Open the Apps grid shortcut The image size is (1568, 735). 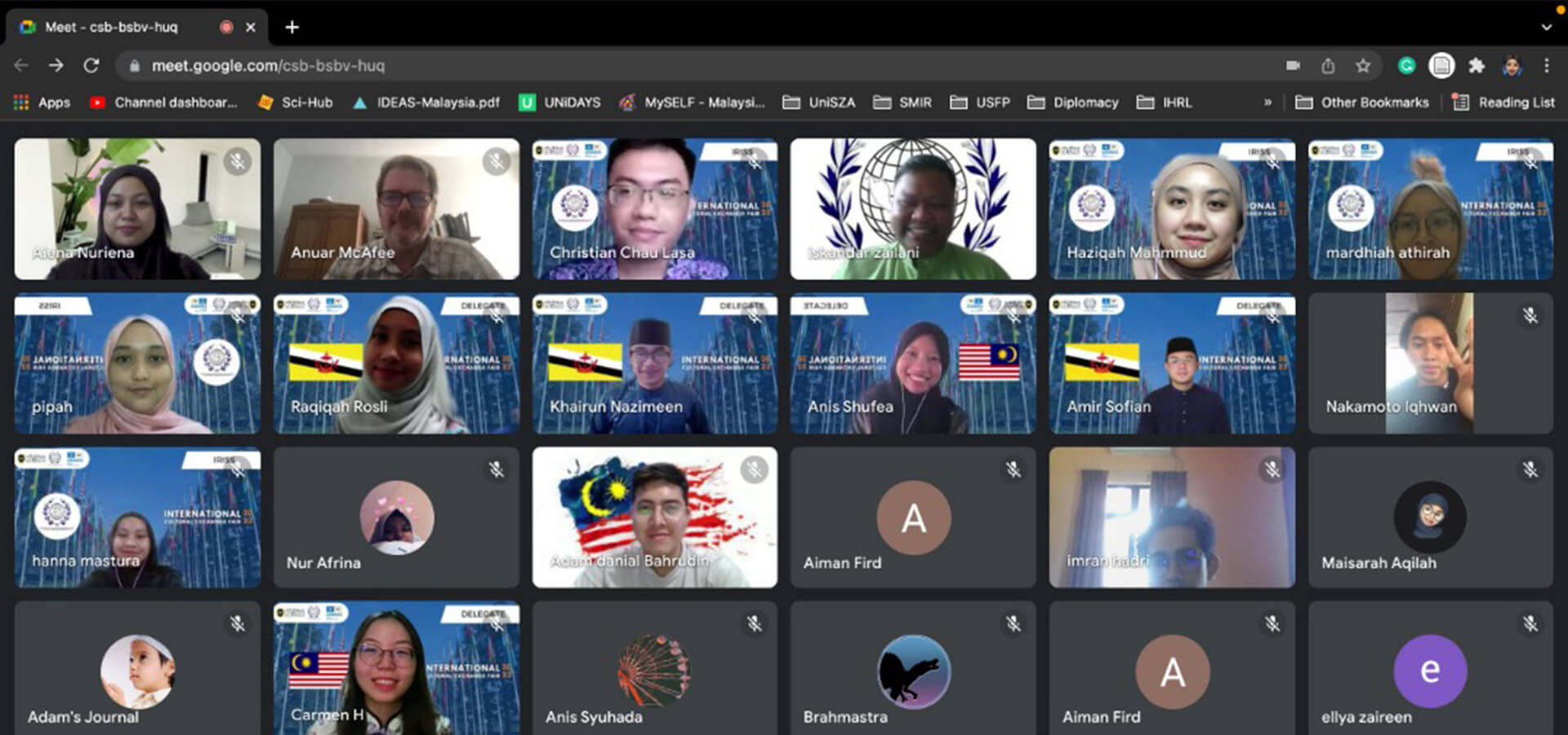click(x=42, y=102)
